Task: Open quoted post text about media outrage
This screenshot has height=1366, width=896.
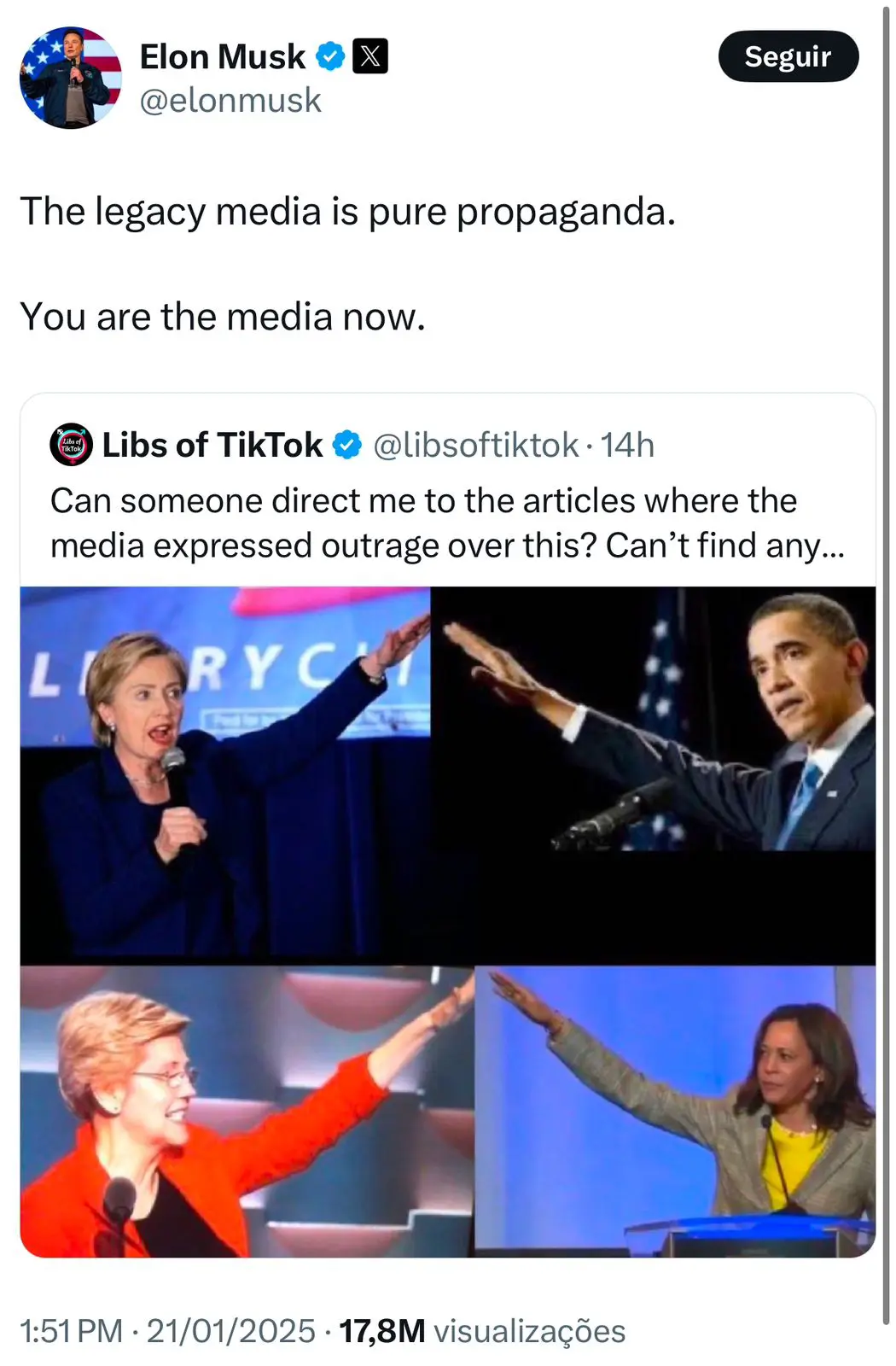Action: [447, 522]
